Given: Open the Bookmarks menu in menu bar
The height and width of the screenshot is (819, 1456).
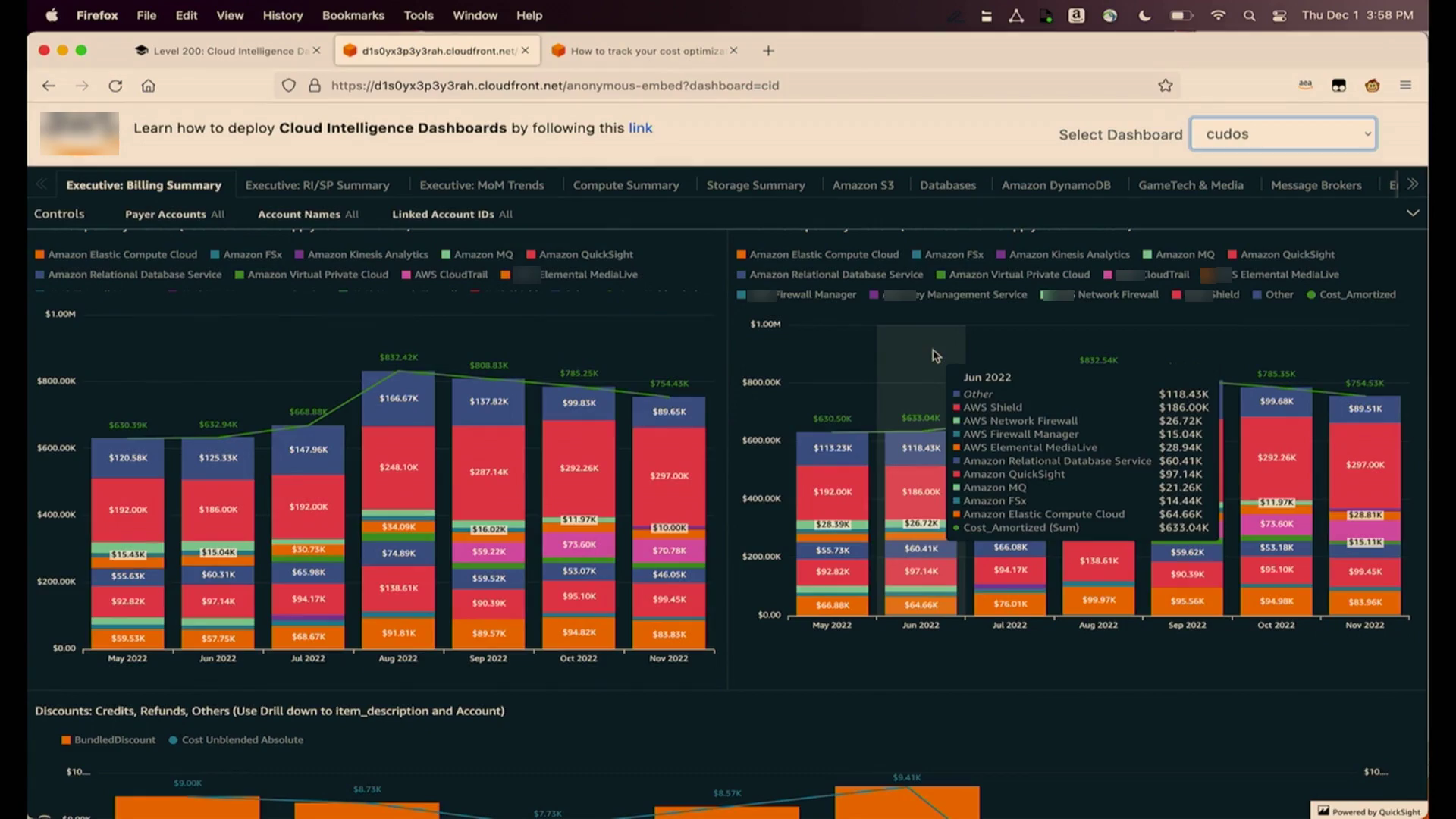Looking at the screenshot, I should coord(353,15).
